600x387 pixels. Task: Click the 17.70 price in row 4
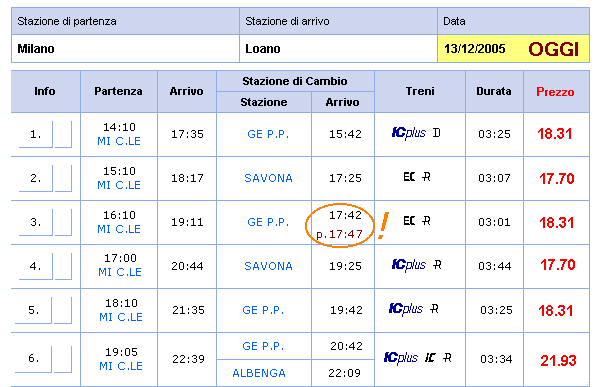(x=558, y=265)
